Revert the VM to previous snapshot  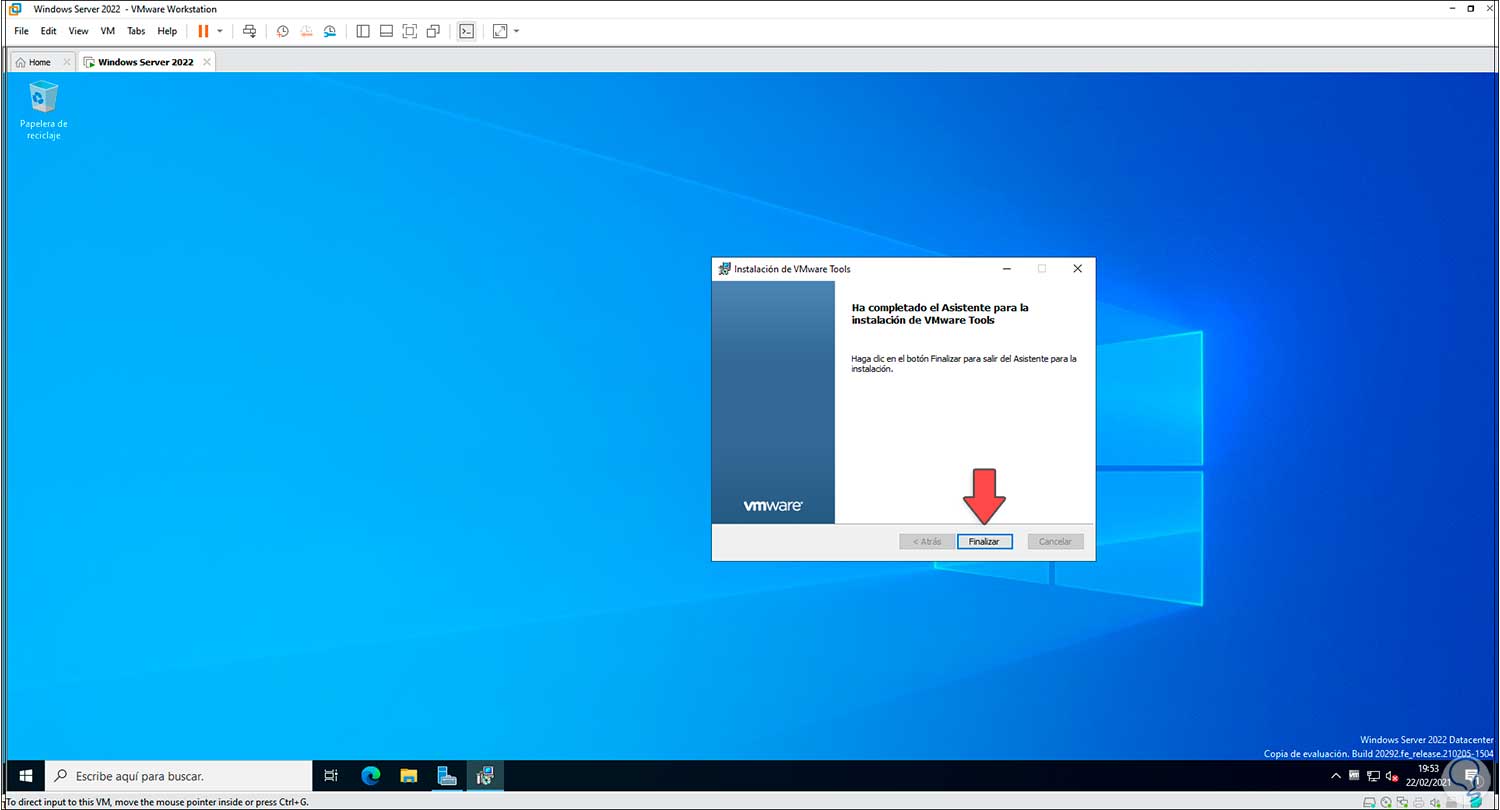306,31
